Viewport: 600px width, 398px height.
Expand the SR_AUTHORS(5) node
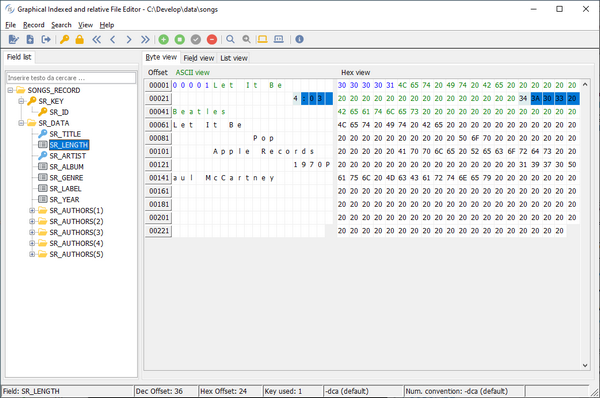tap(32, 254)
